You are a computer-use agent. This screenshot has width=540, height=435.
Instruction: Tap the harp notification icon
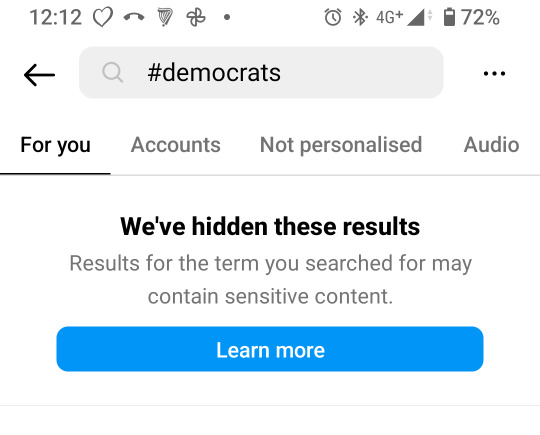point(165,17)
